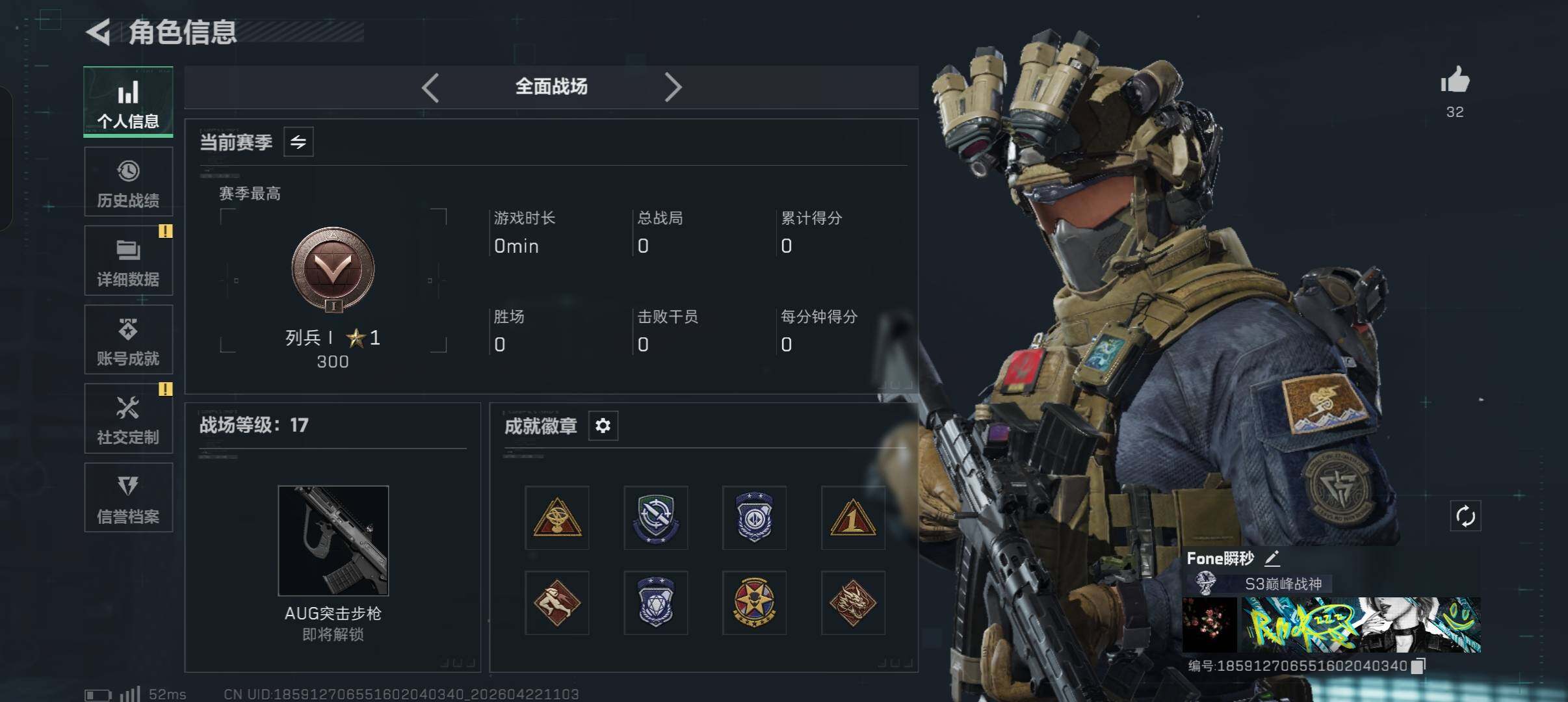
Task: Toggle the 当前赛季 season switch button
Action: (298, 142)
